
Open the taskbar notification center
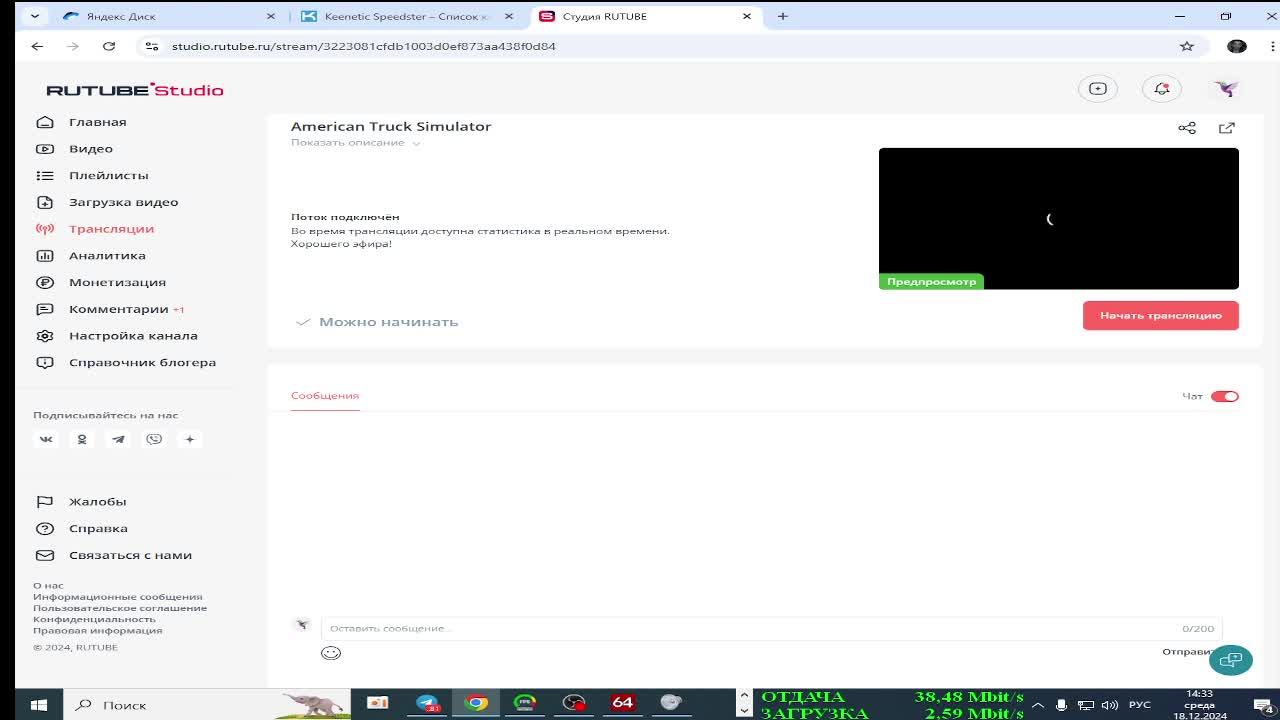click(x=1262, y=705)
